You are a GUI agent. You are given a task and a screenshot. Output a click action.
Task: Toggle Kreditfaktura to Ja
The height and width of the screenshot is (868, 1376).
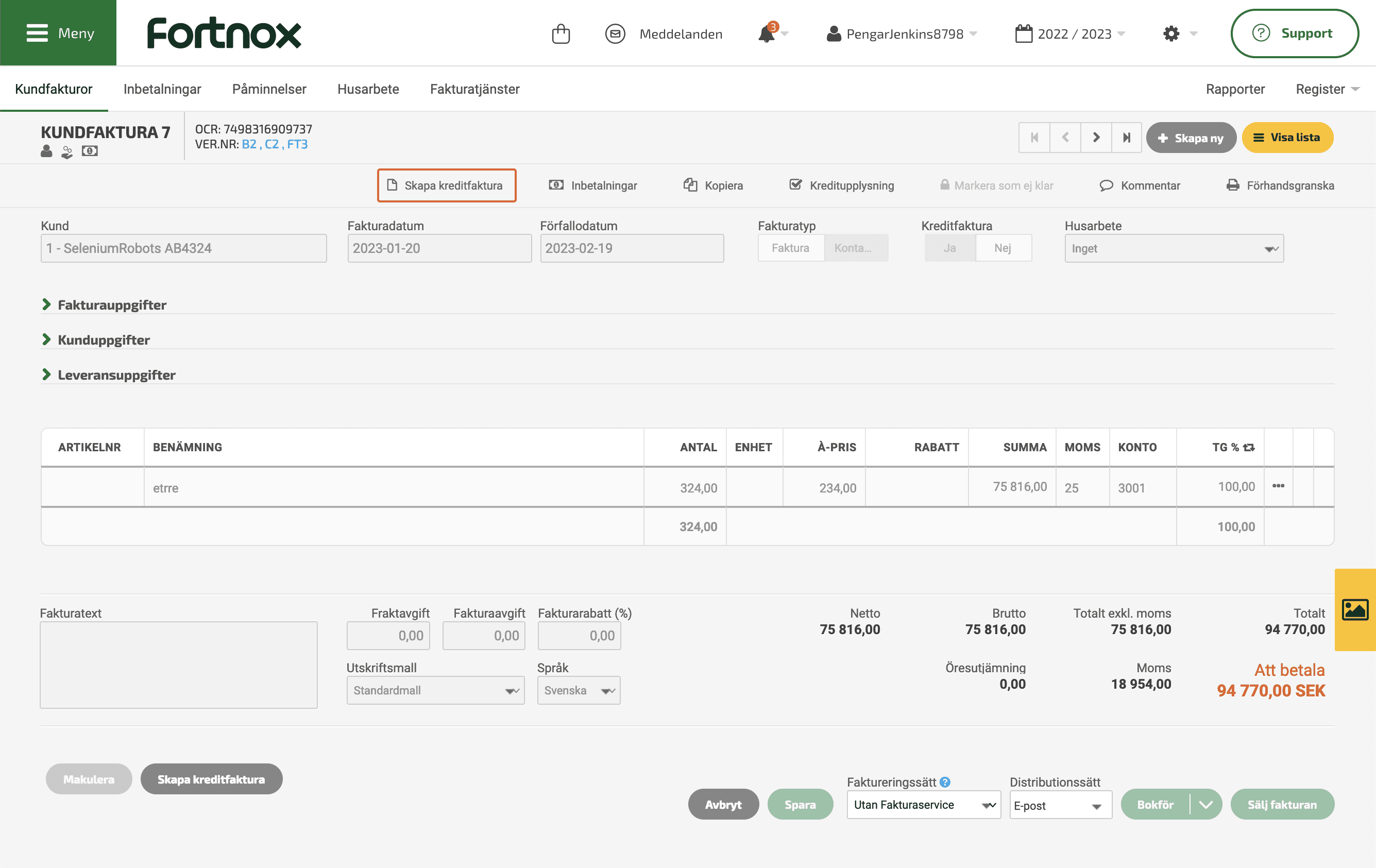click(950, 248)
